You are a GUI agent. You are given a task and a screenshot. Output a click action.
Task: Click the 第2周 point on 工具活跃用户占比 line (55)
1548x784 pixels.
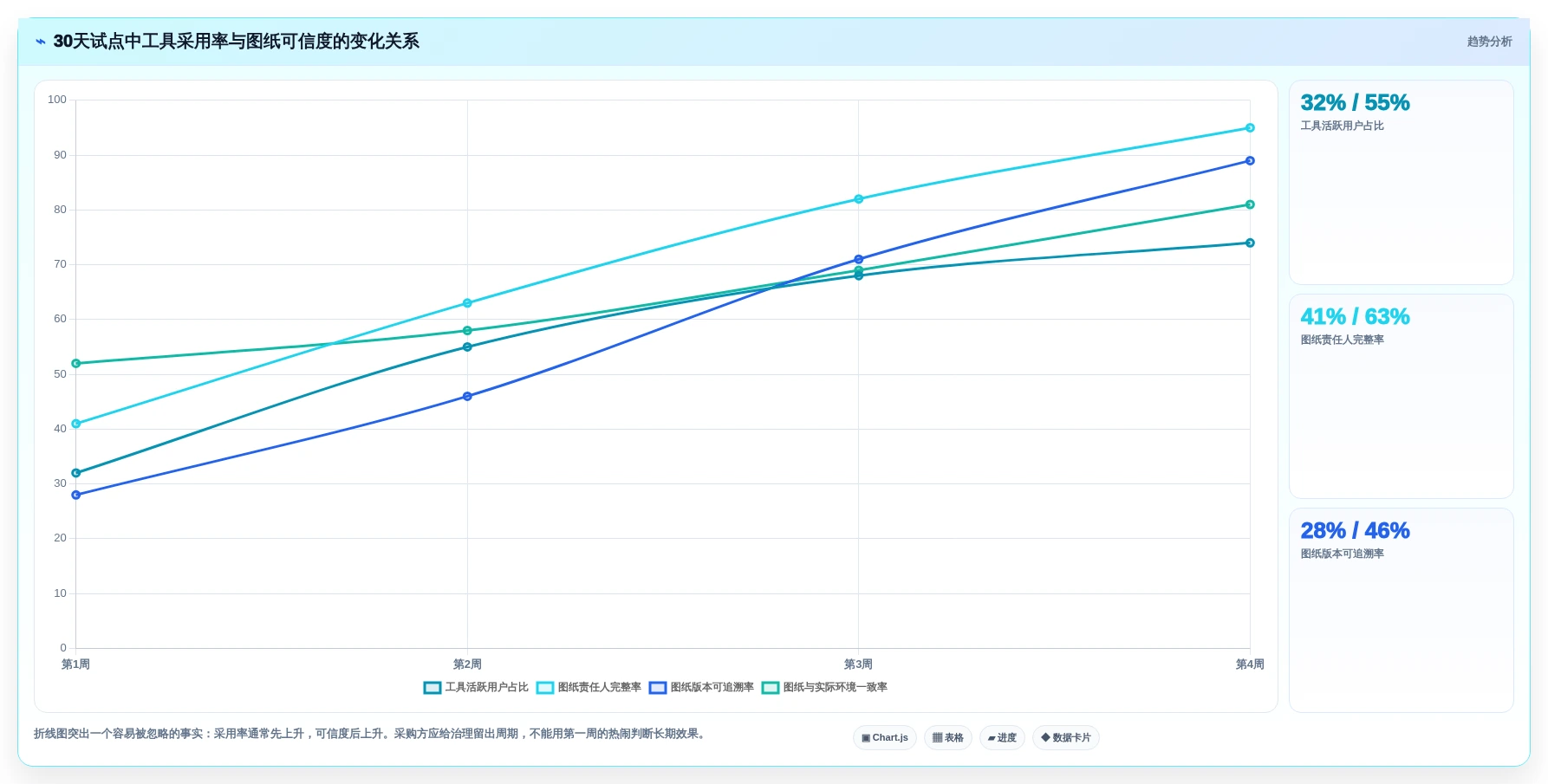pyautogui.click(x=467, y=347)
